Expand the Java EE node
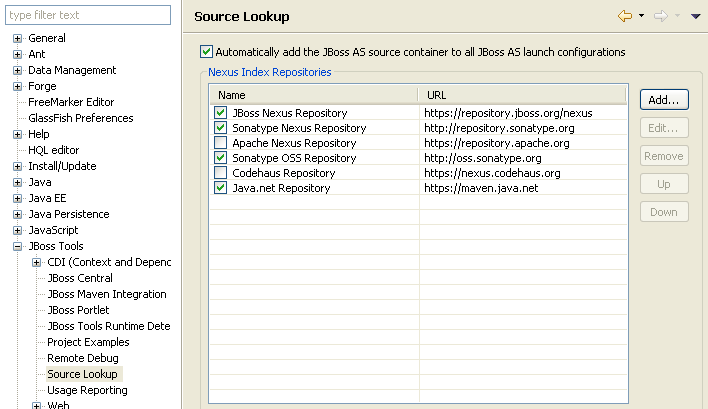Viewport: 708px width, 409px height. pos(17,198)
